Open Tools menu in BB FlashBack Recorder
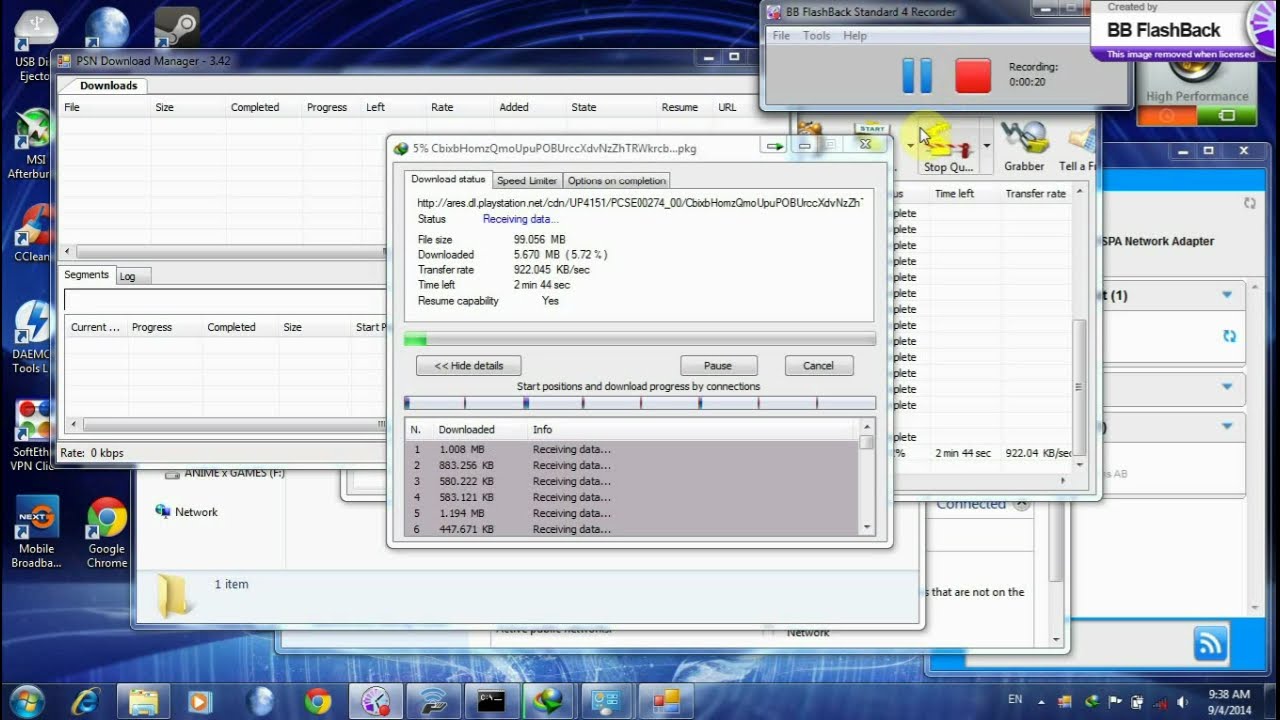 tap(816, 35)
